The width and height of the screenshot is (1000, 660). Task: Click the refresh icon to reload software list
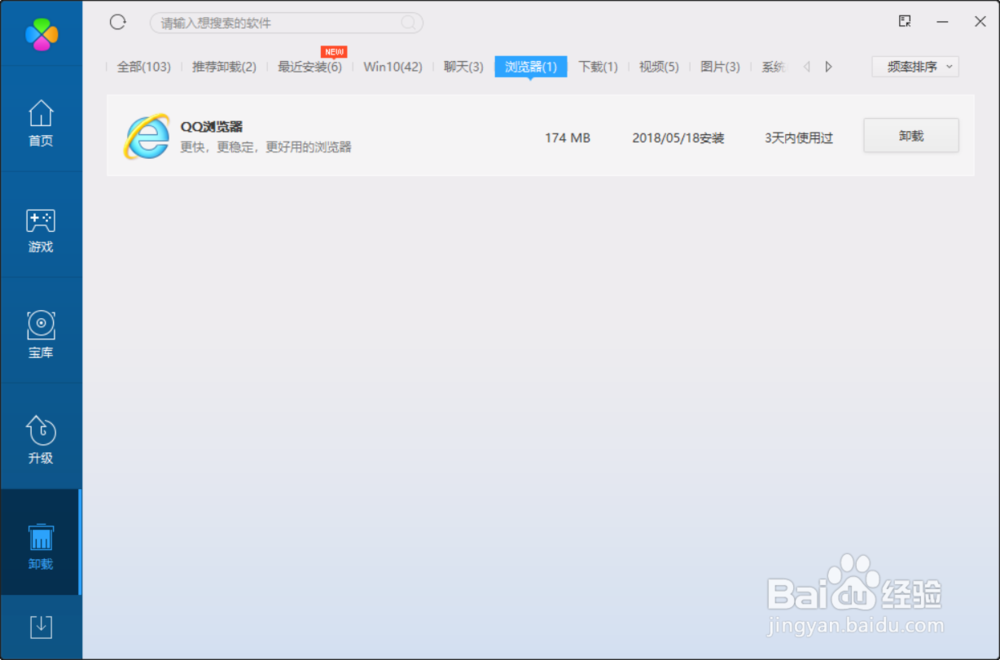click(x=119, y=22)
